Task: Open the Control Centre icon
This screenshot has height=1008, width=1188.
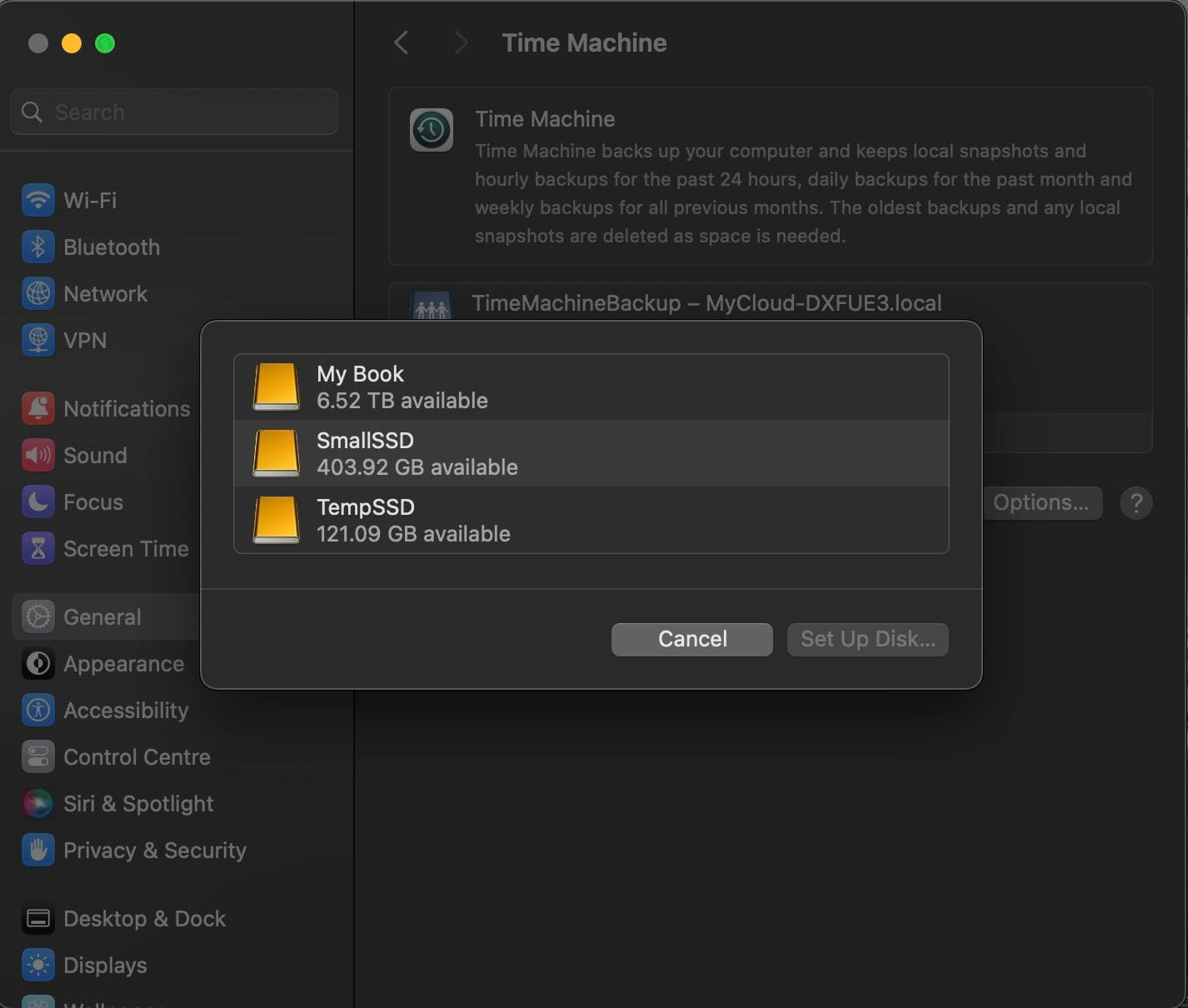Action: 37,756
